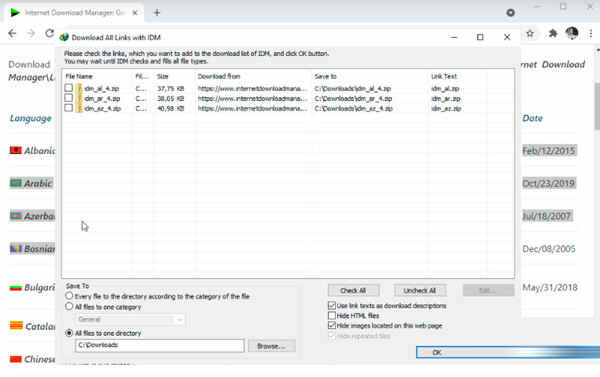The image size is (600, 377).
Task: Select All files to one directory radio
Action: [x=69, y=333]
